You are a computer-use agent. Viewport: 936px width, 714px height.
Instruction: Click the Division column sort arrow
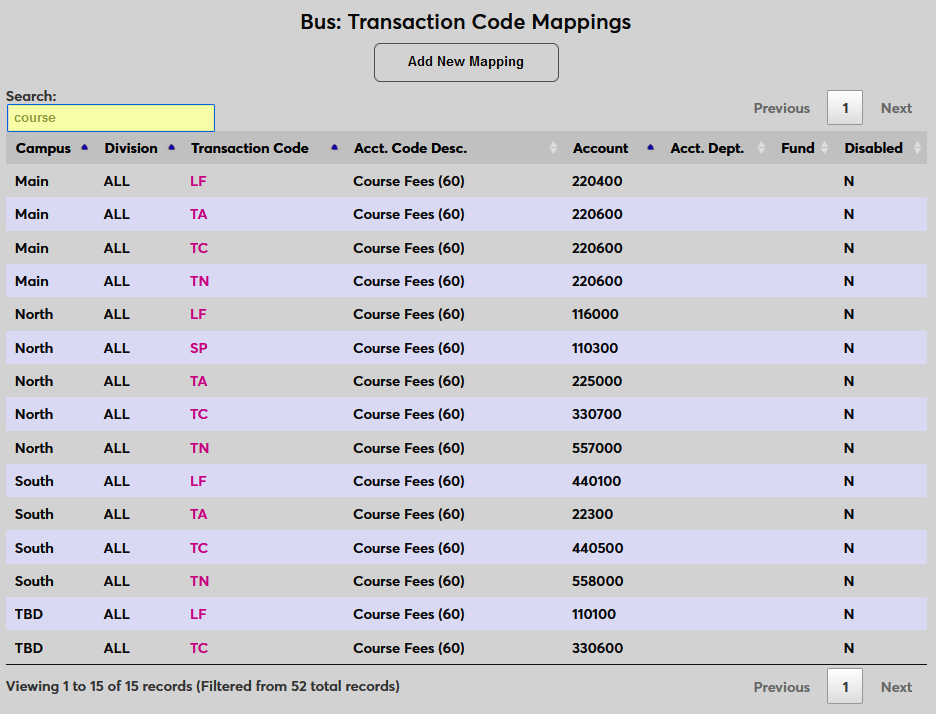pos(169,147)
